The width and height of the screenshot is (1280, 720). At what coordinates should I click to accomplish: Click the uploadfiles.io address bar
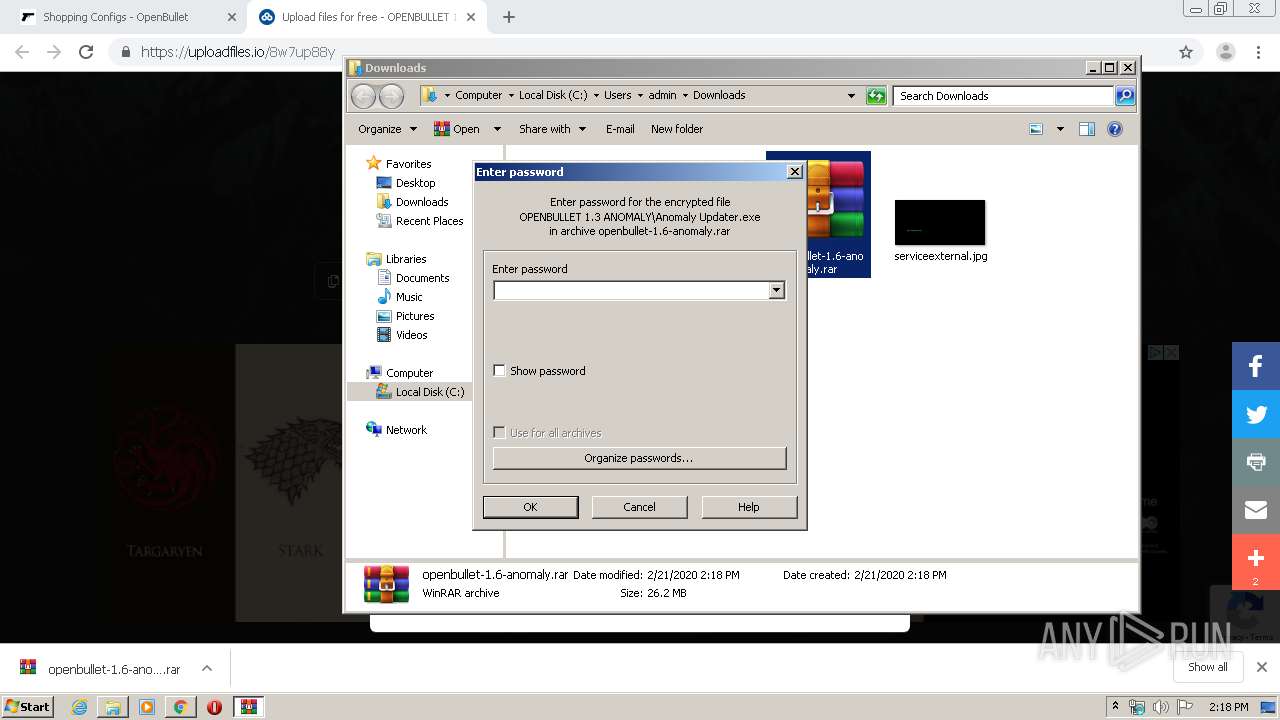click(x=640, y=52)
